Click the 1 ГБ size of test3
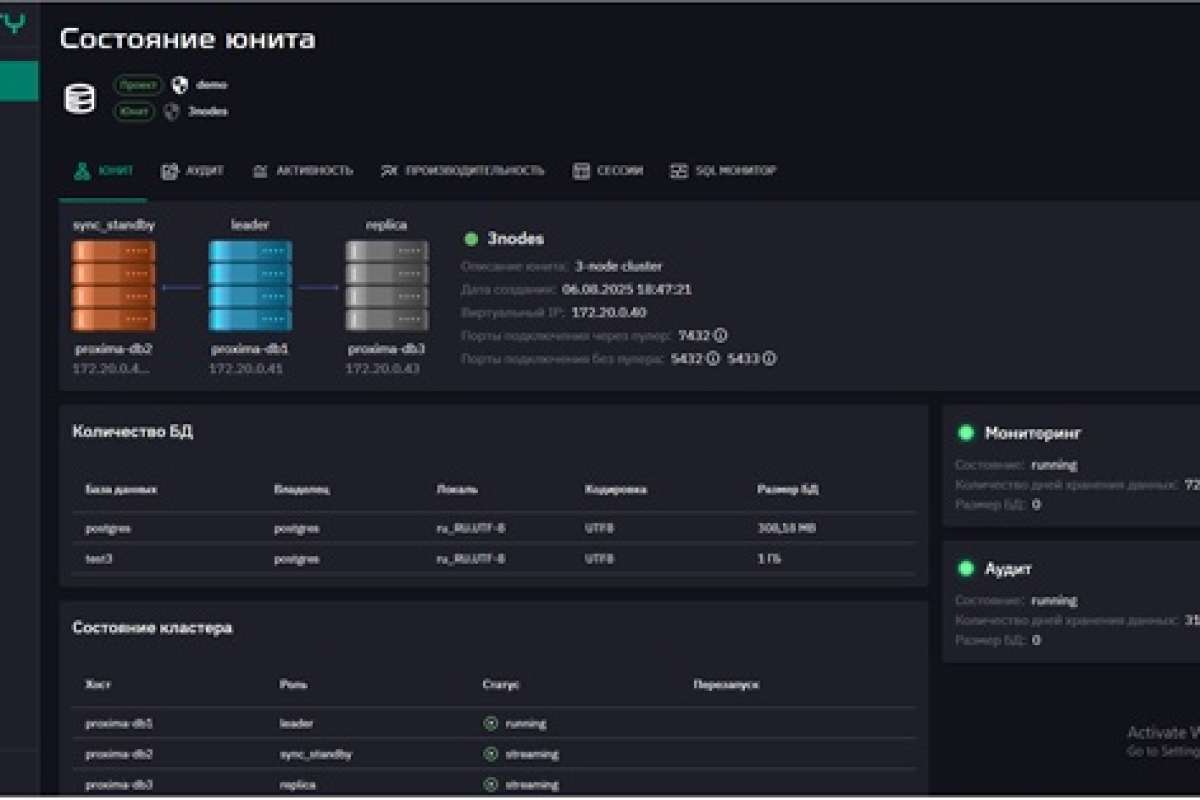 pyautogui.click(x=770, y=558)
